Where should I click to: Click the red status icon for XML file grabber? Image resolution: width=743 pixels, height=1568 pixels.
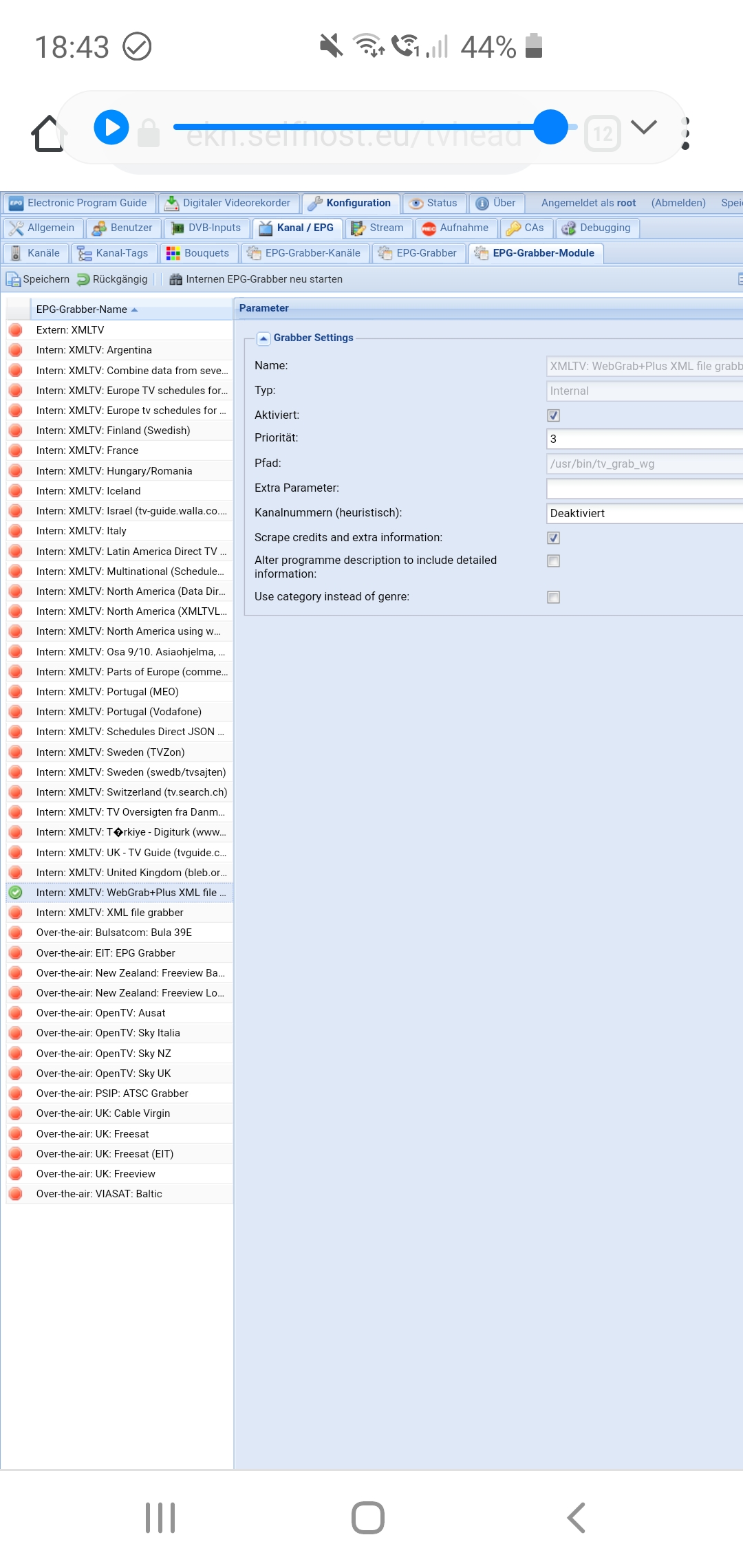coord(15,913)
